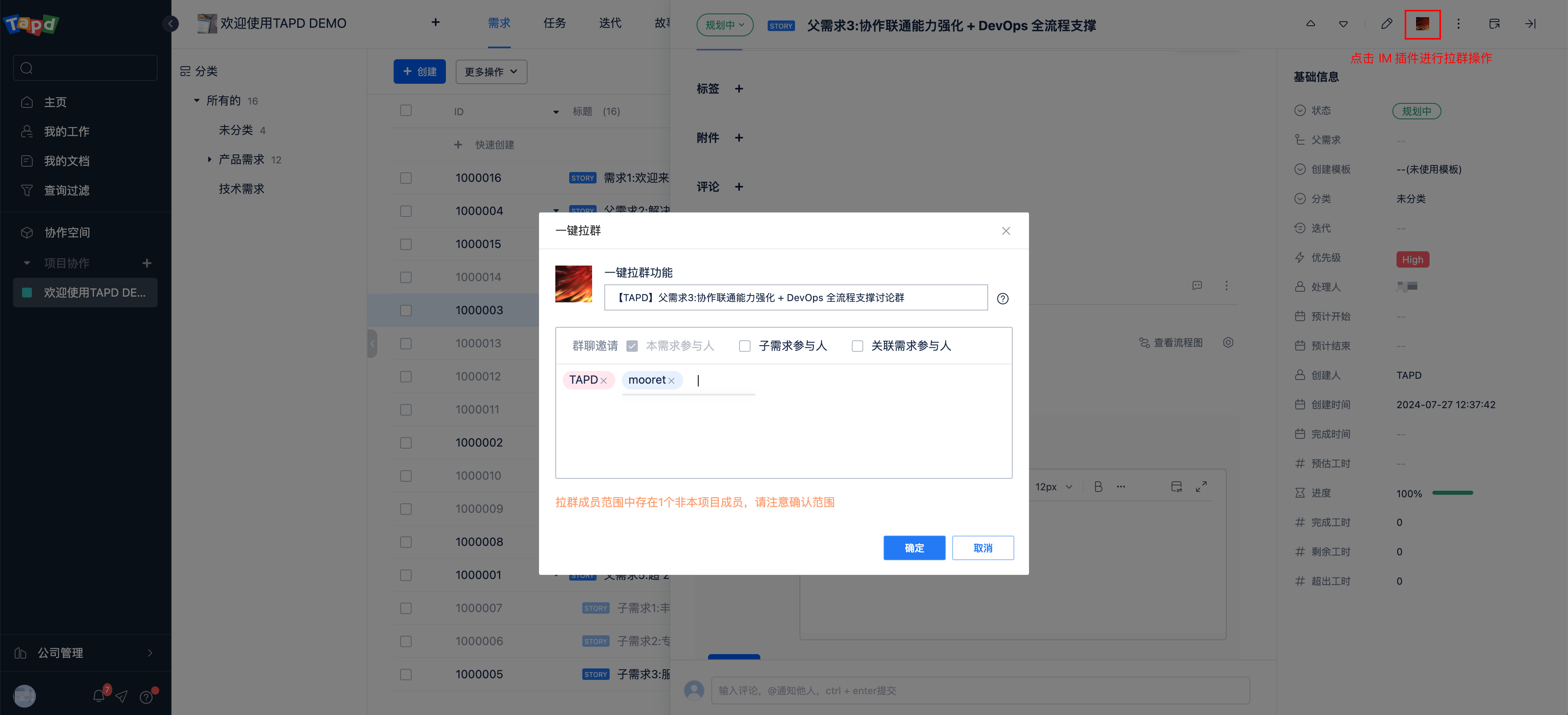
Task: Expand child rows of 1000004
Action: click(556, 211)
